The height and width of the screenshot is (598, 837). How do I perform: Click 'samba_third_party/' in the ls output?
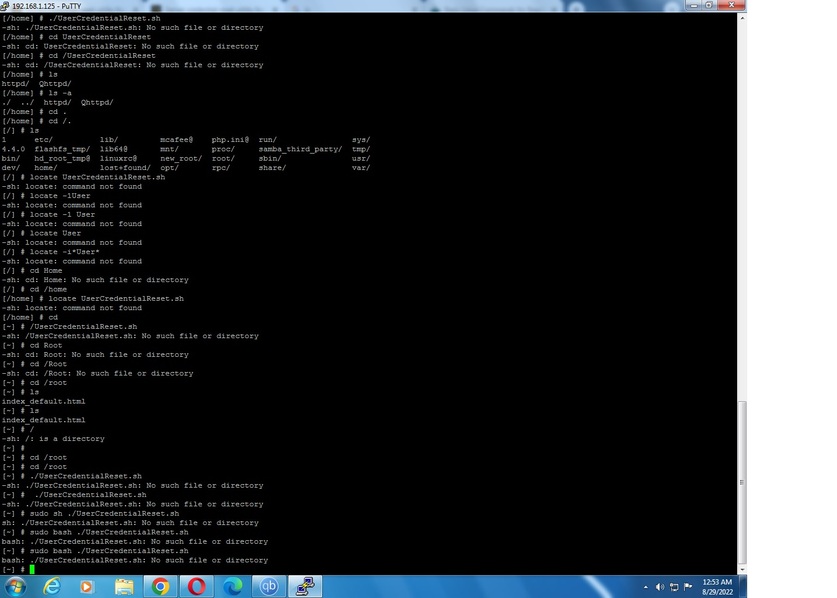click(x=300, y=149)
